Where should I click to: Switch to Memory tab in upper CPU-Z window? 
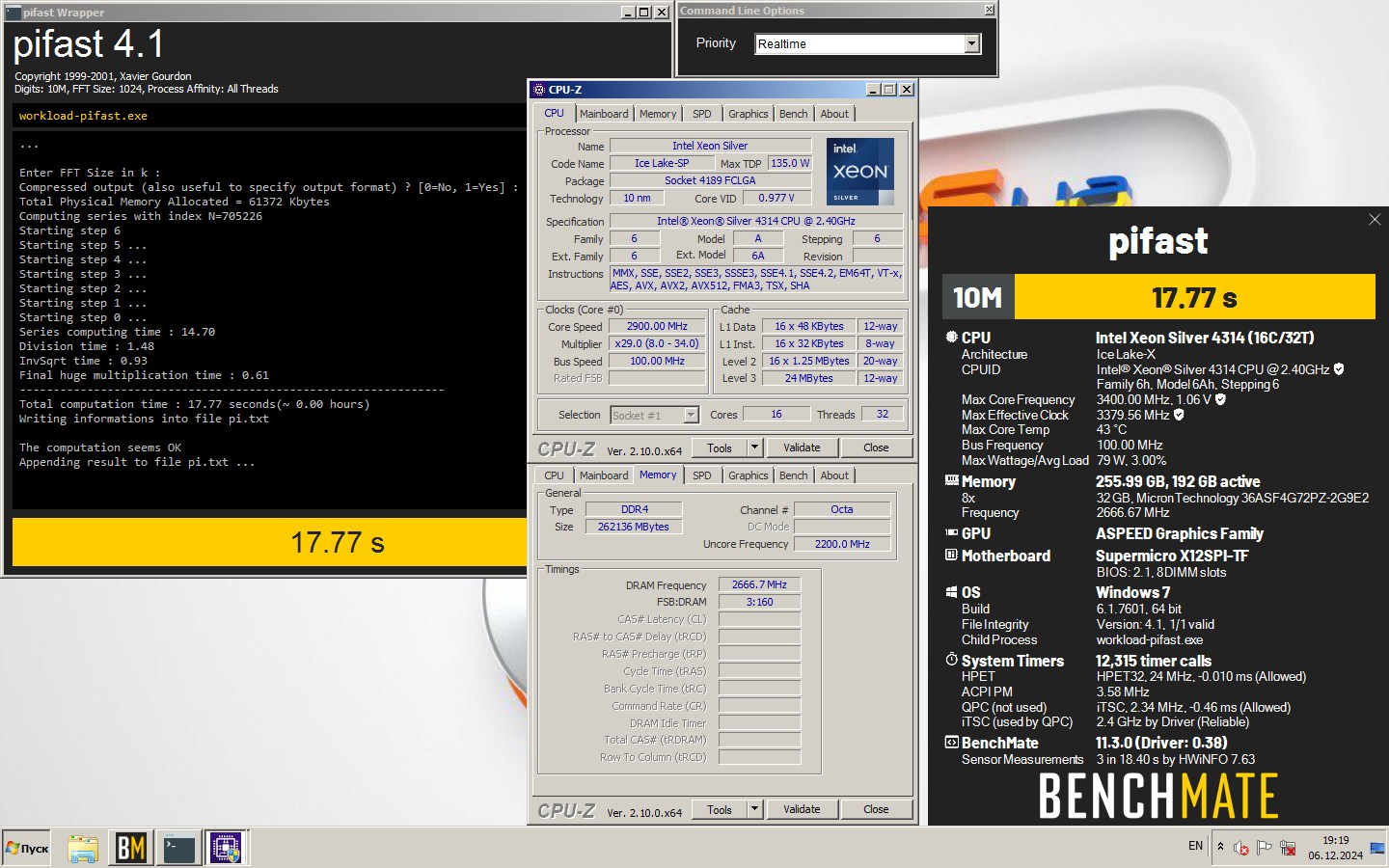(658, 114)
